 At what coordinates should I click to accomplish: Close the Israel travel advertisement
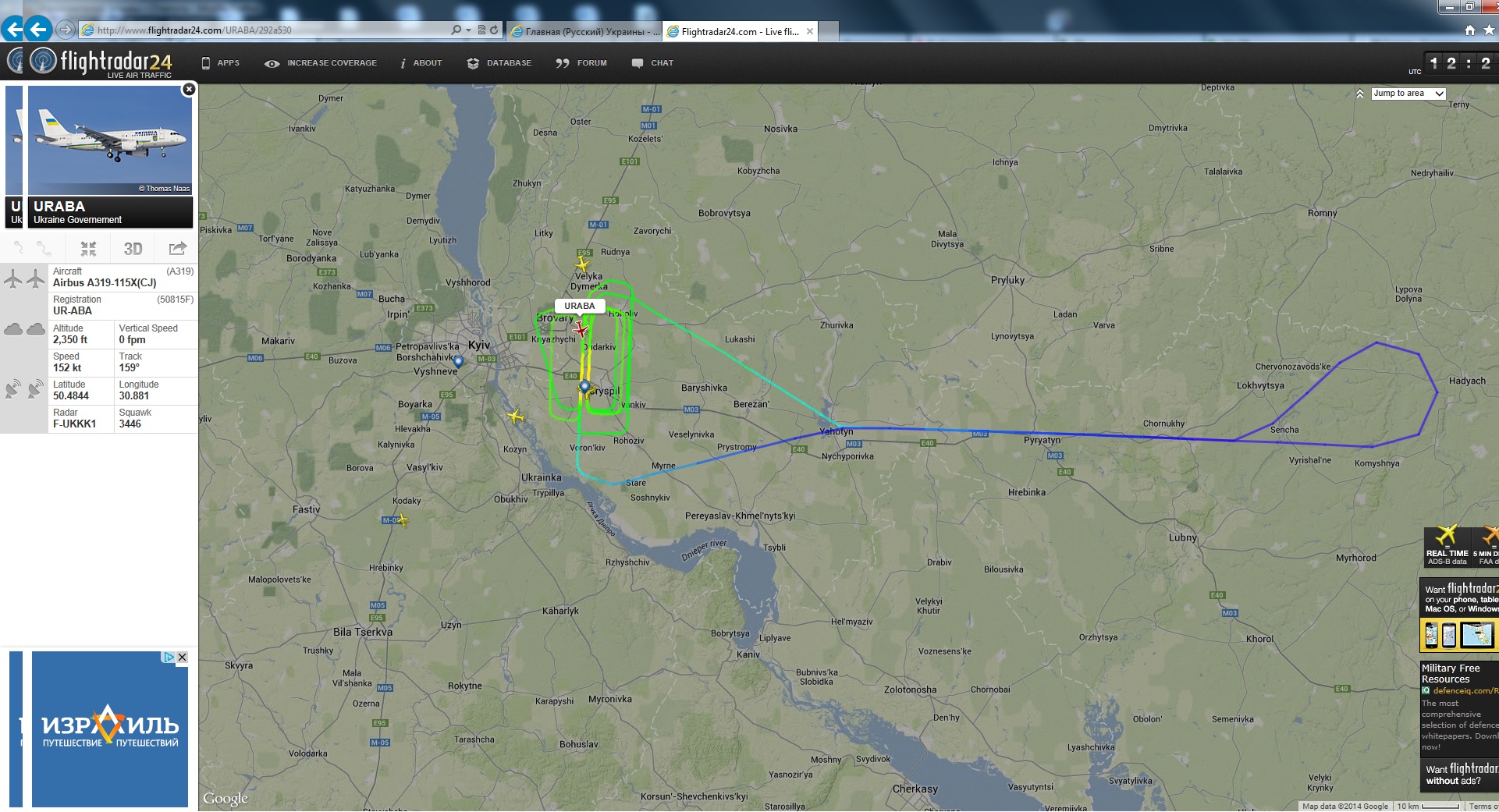tap(182, 657)
